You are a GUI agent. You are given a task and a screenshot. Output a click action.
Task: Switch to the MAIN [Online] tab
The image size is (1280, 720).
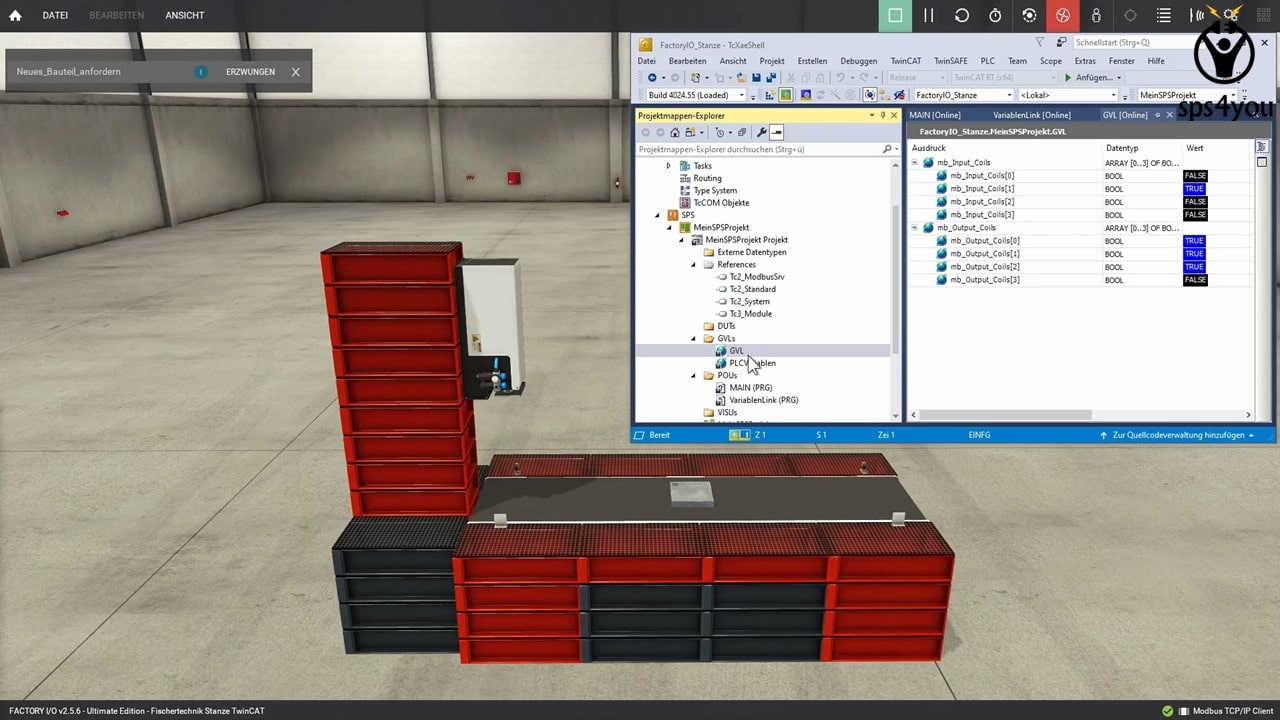pyautogui.click(x=935, y=115)
